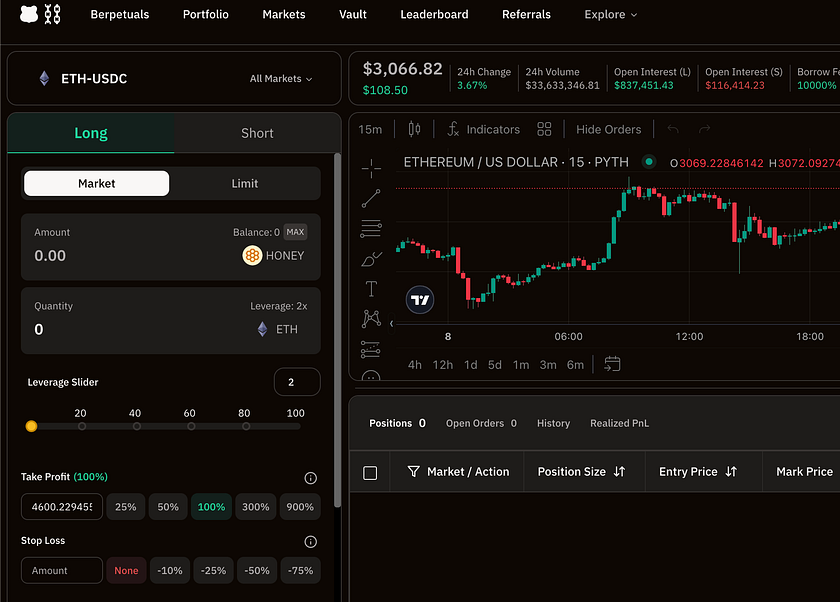Switch order type to Market

click(97, 183)
